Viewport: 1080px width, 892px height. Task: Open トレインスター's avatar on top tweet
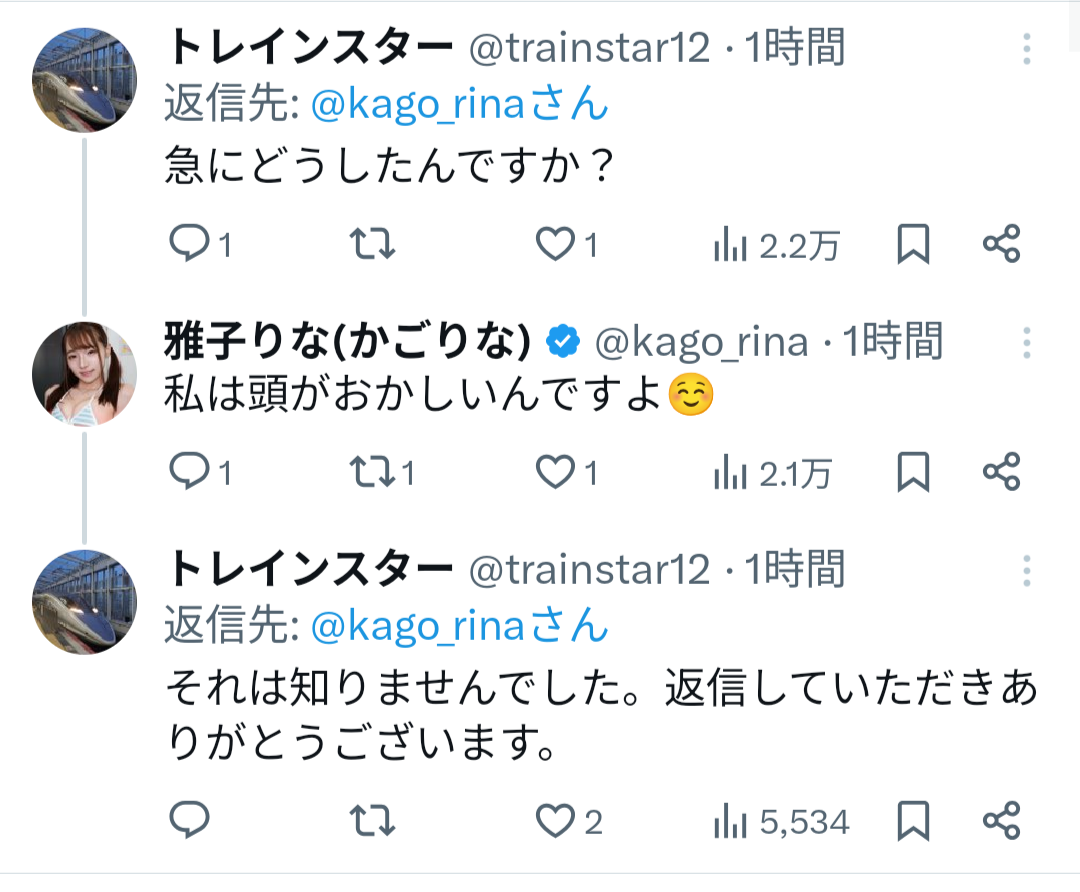(85, 79)
